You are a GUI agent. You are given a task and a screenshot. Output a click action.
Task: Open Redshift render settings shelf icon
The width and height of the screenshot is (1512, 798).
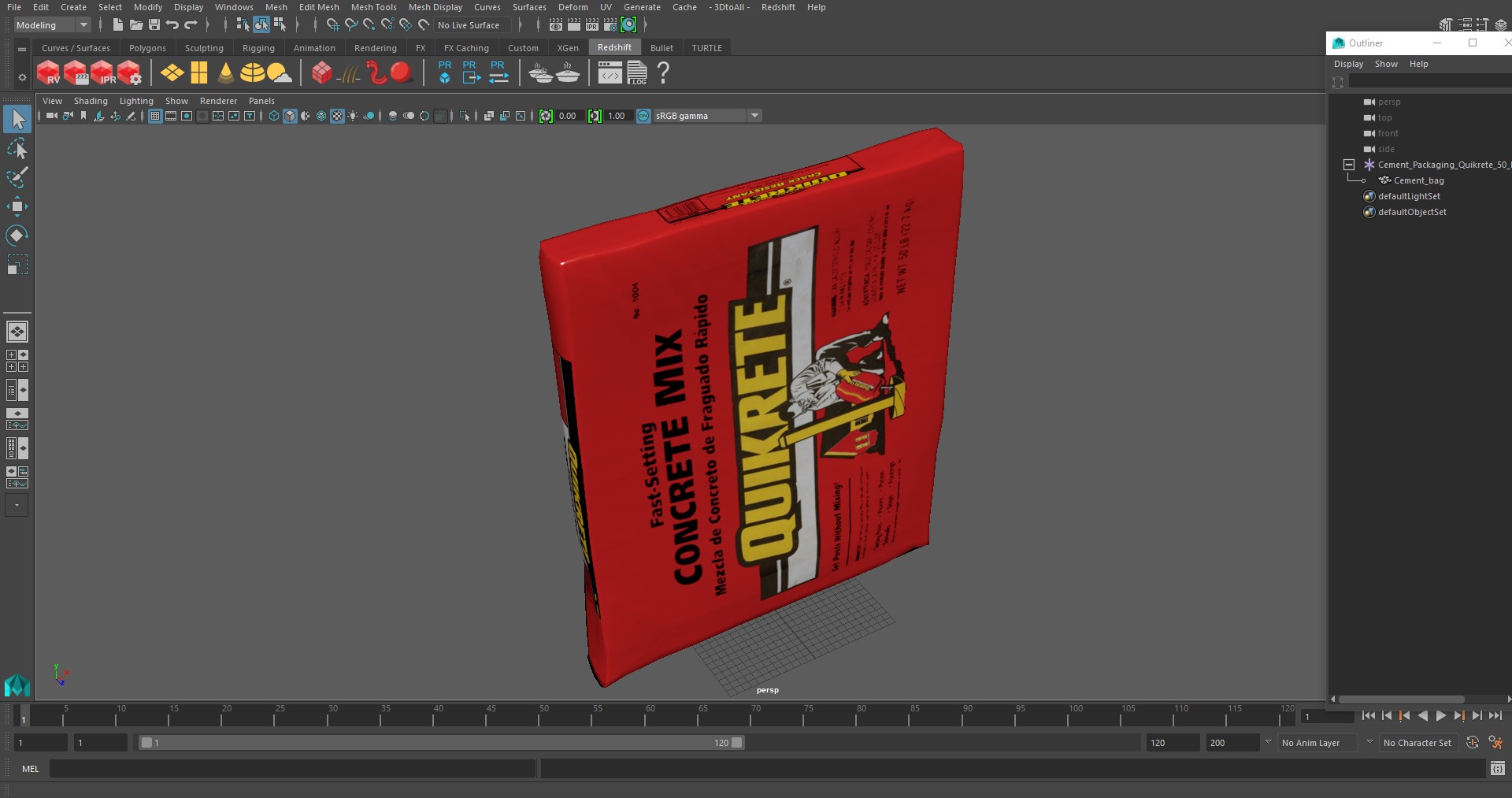tap(130, 72)
